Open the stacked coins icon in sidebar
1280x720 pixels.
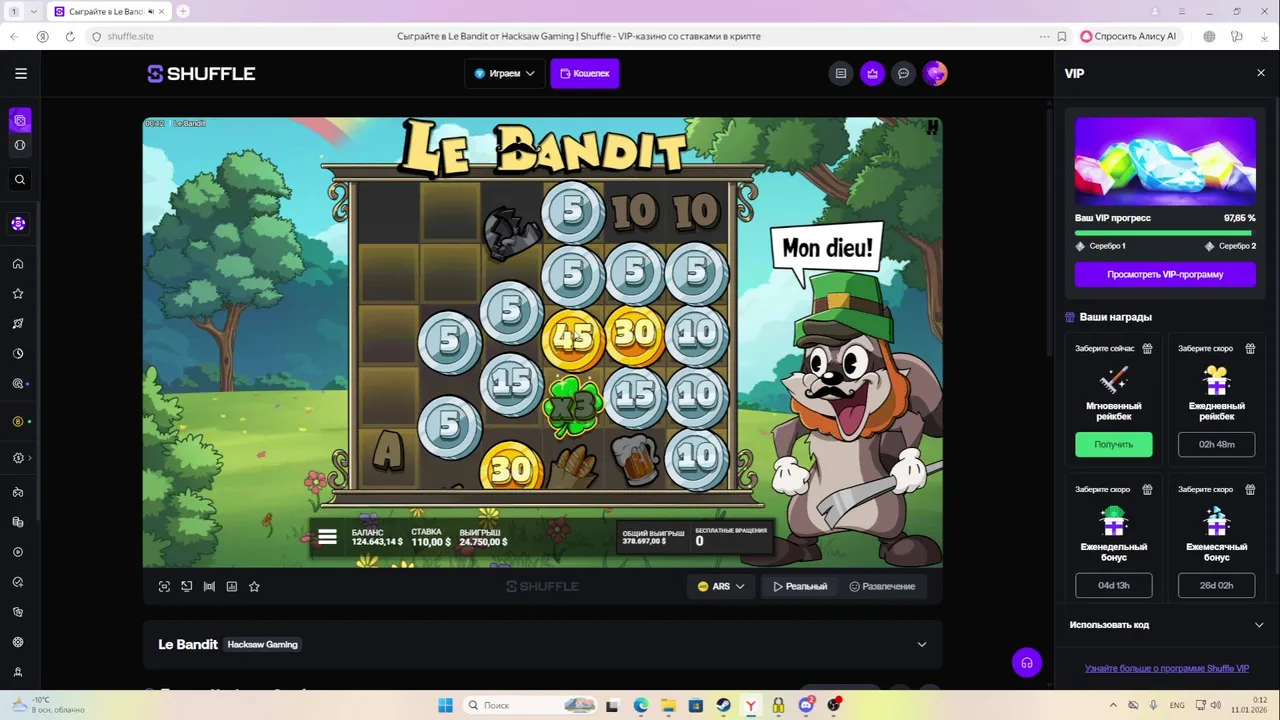coord(18,522)
